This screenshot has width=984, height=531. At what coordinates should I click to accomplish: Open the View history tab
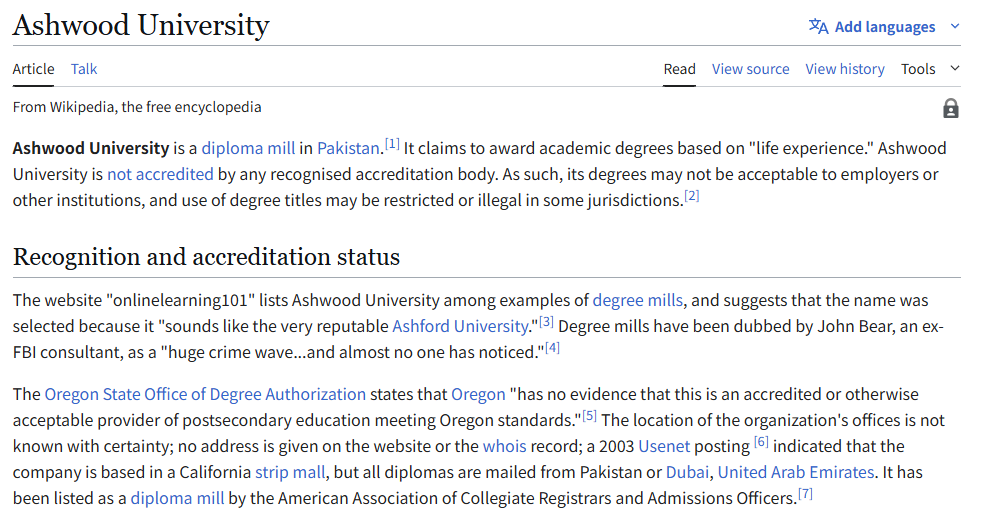[x=845, y=69]
